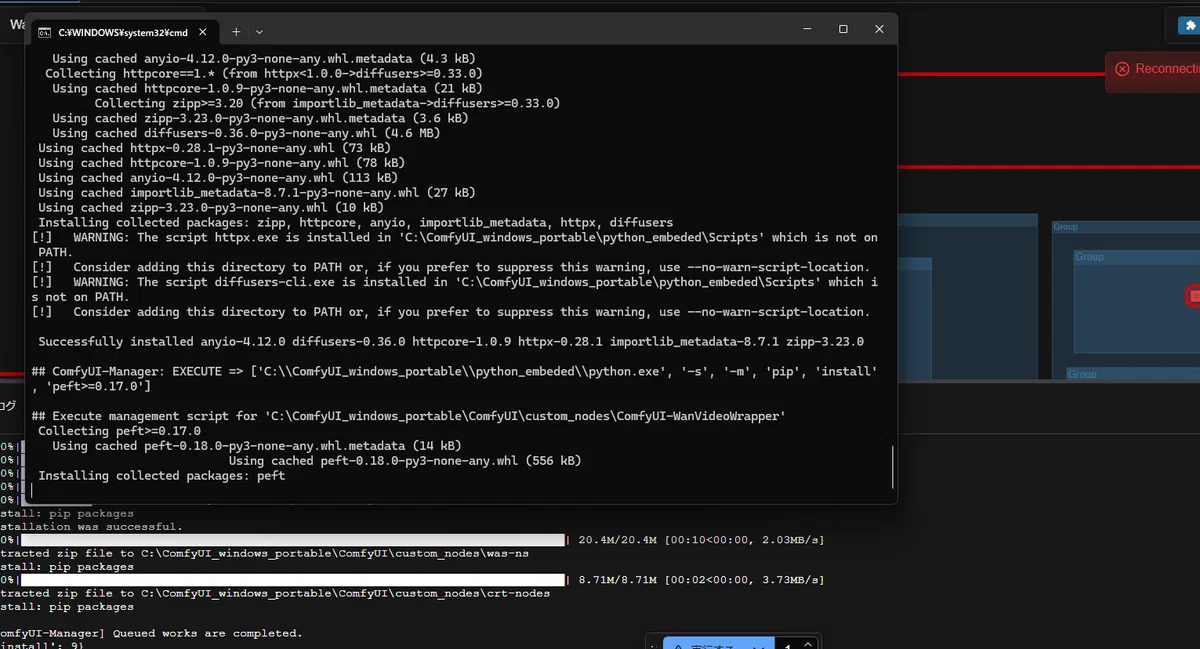Maximize the terminal window
This screenshot has width=1200, height=649.
tap(843, 29)
